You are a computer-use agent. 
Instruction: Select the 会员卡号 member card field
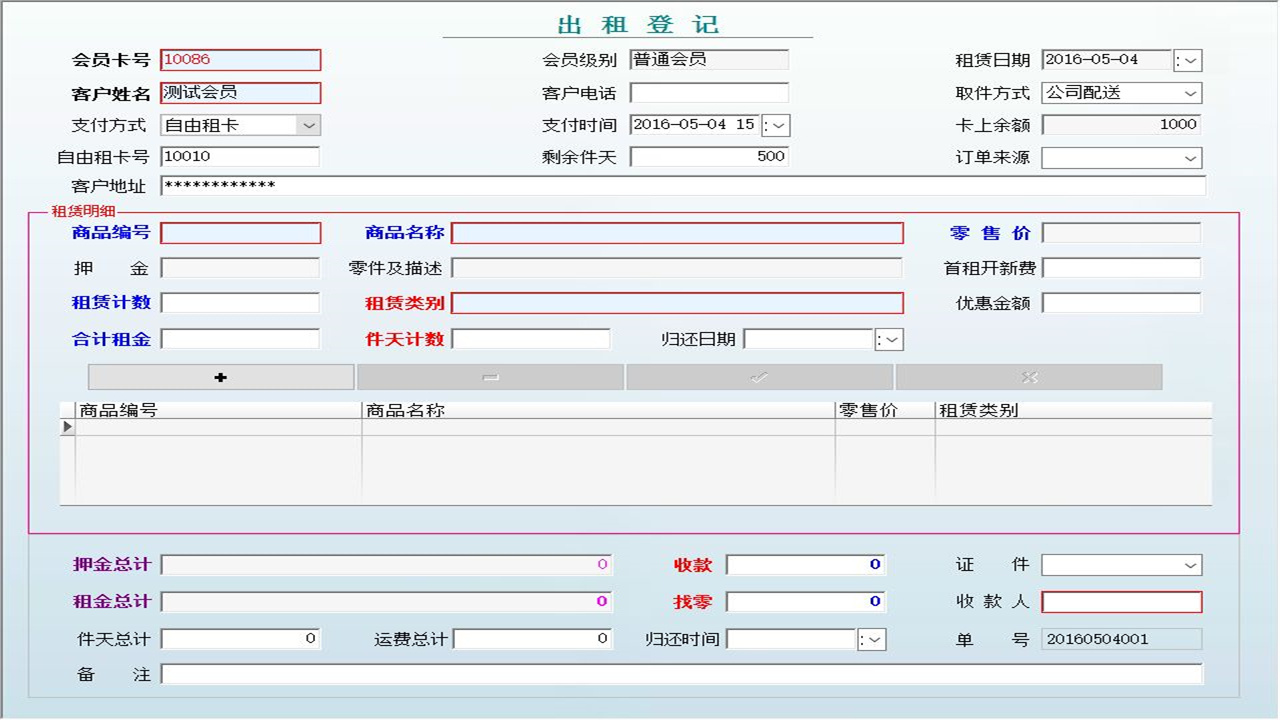pos(240,59)
